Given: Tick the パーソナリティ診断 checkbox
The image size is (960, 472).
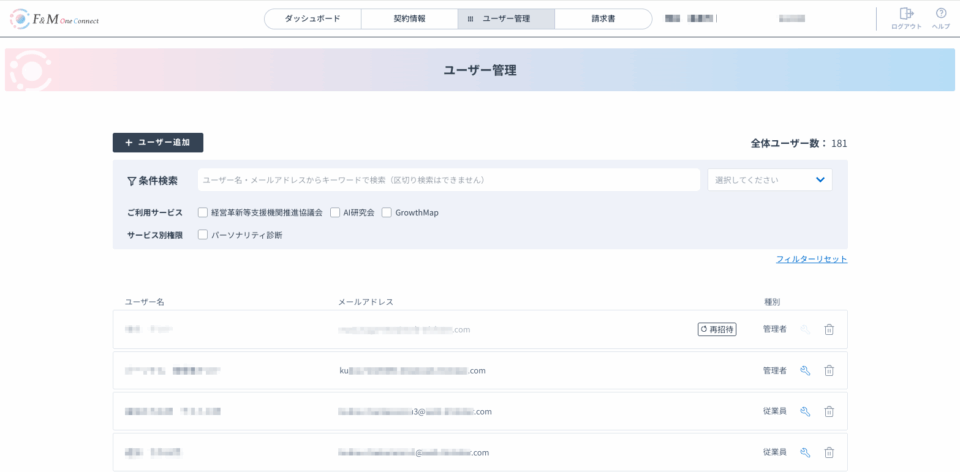Looking at the screenshot, I should 203,235.
